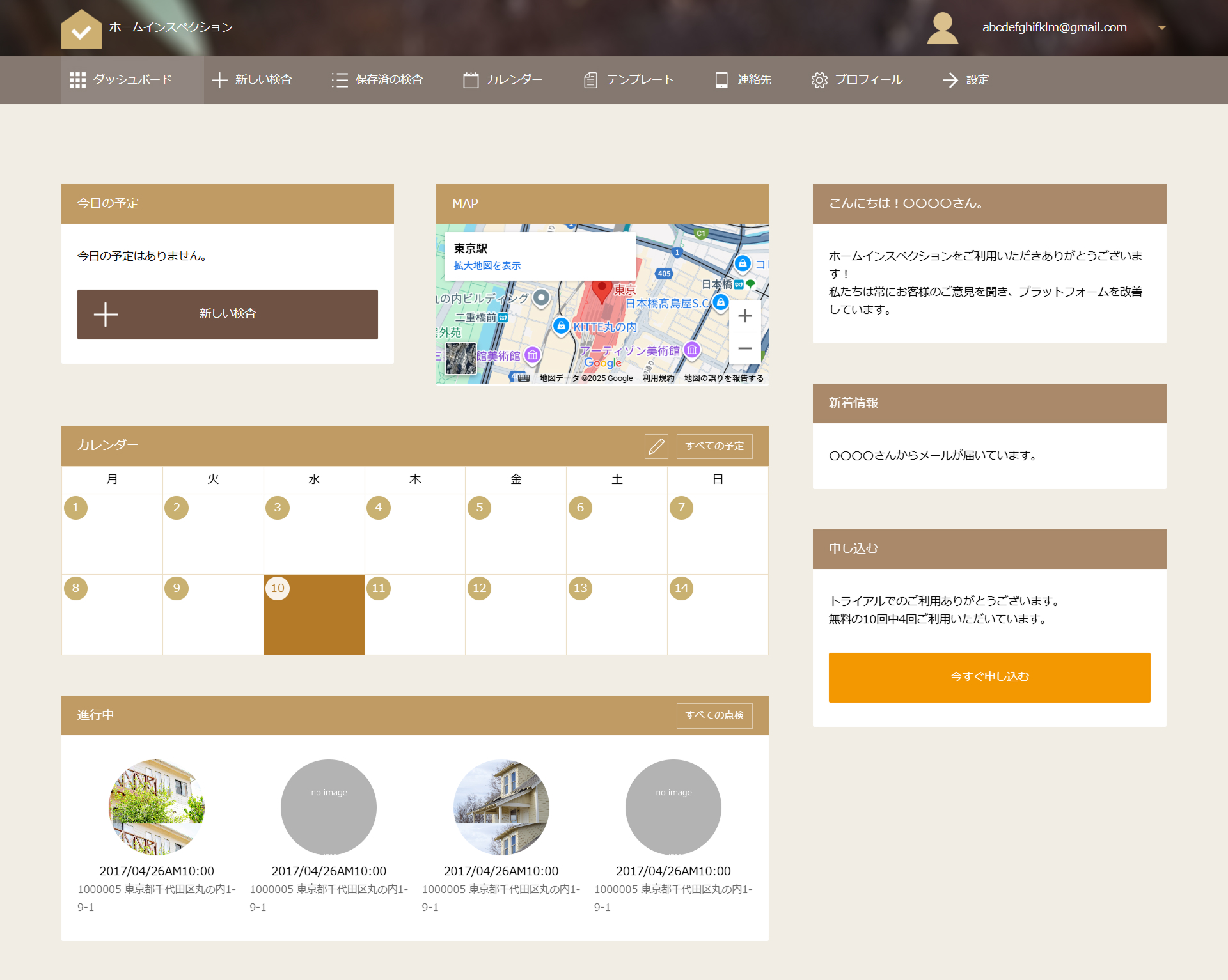Image resolution: width=1228 pixels, height=980 pixels.
Task: Click the calendar edit pencil icon
Action: 656,446
